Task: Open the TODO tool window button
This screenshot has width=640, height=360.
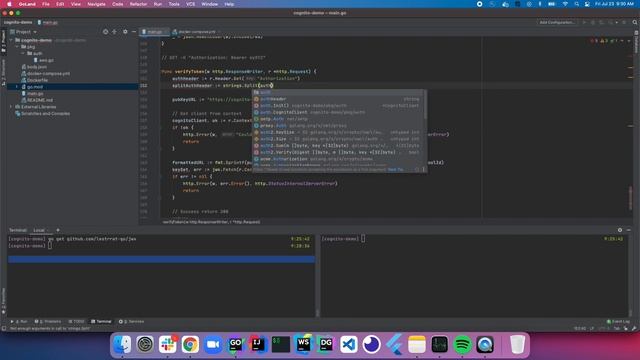Action: point(77,322)
